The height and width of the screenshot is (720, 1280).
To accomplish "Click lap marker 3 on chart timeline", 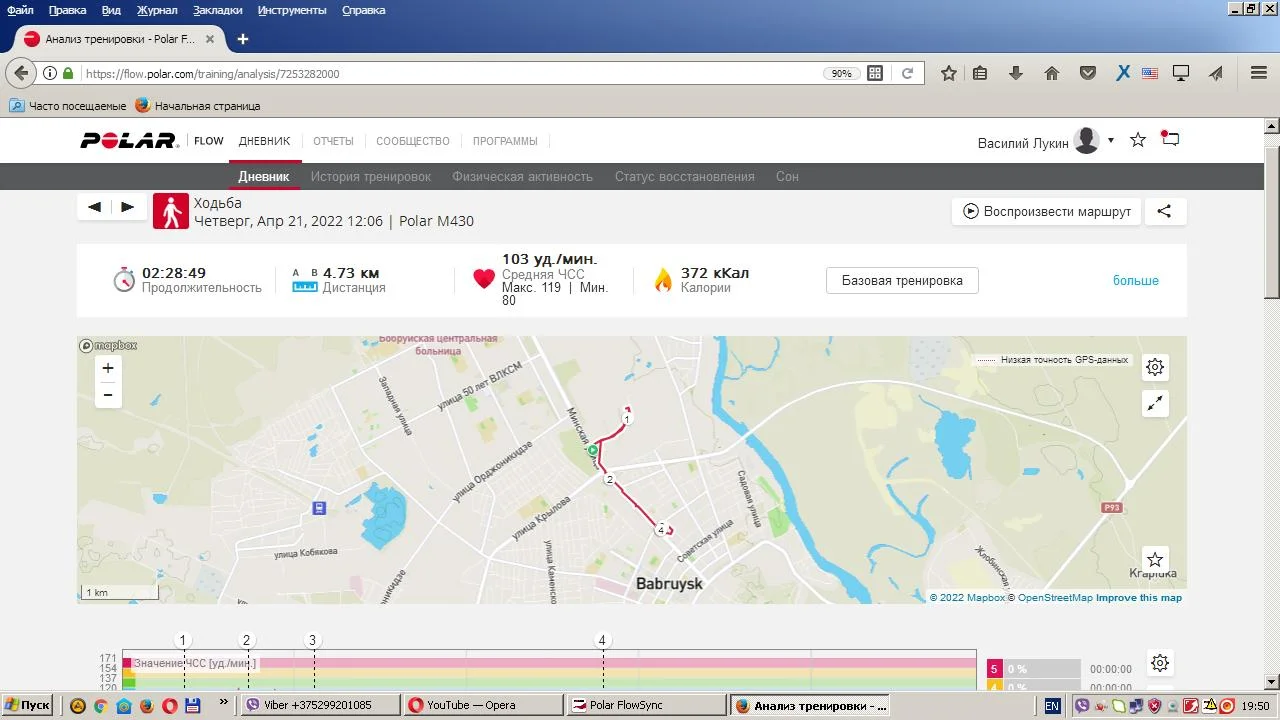I will (312, 640).
